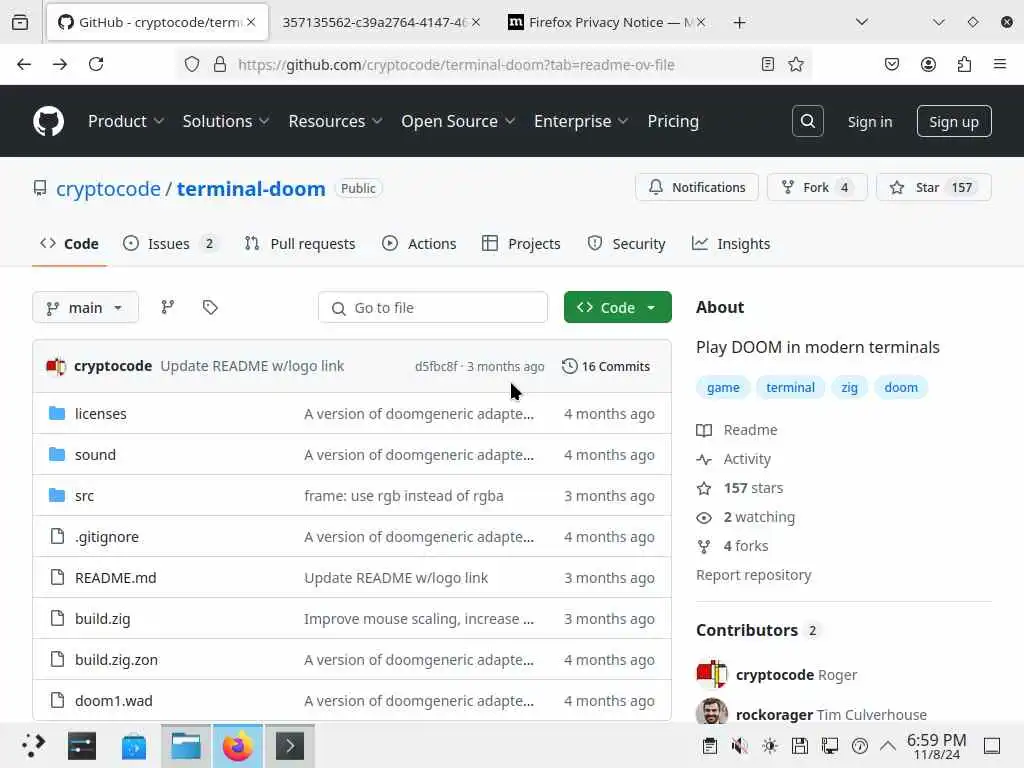Toggle reader view icon in address bar
1024x768 pixels.
coord(768,64)
